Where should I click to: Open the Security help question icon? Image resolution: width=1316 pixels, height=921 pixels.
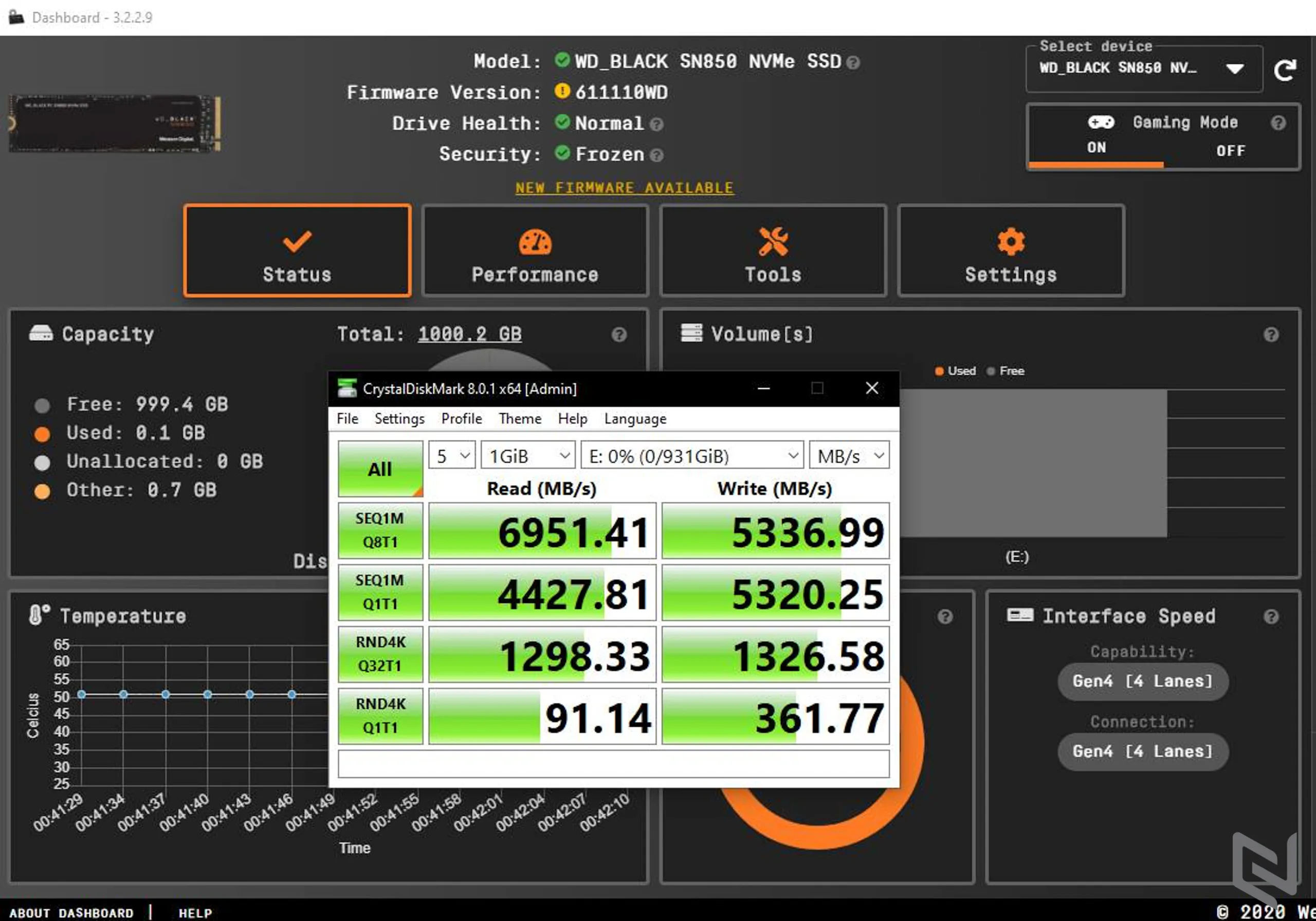[657, 155]
